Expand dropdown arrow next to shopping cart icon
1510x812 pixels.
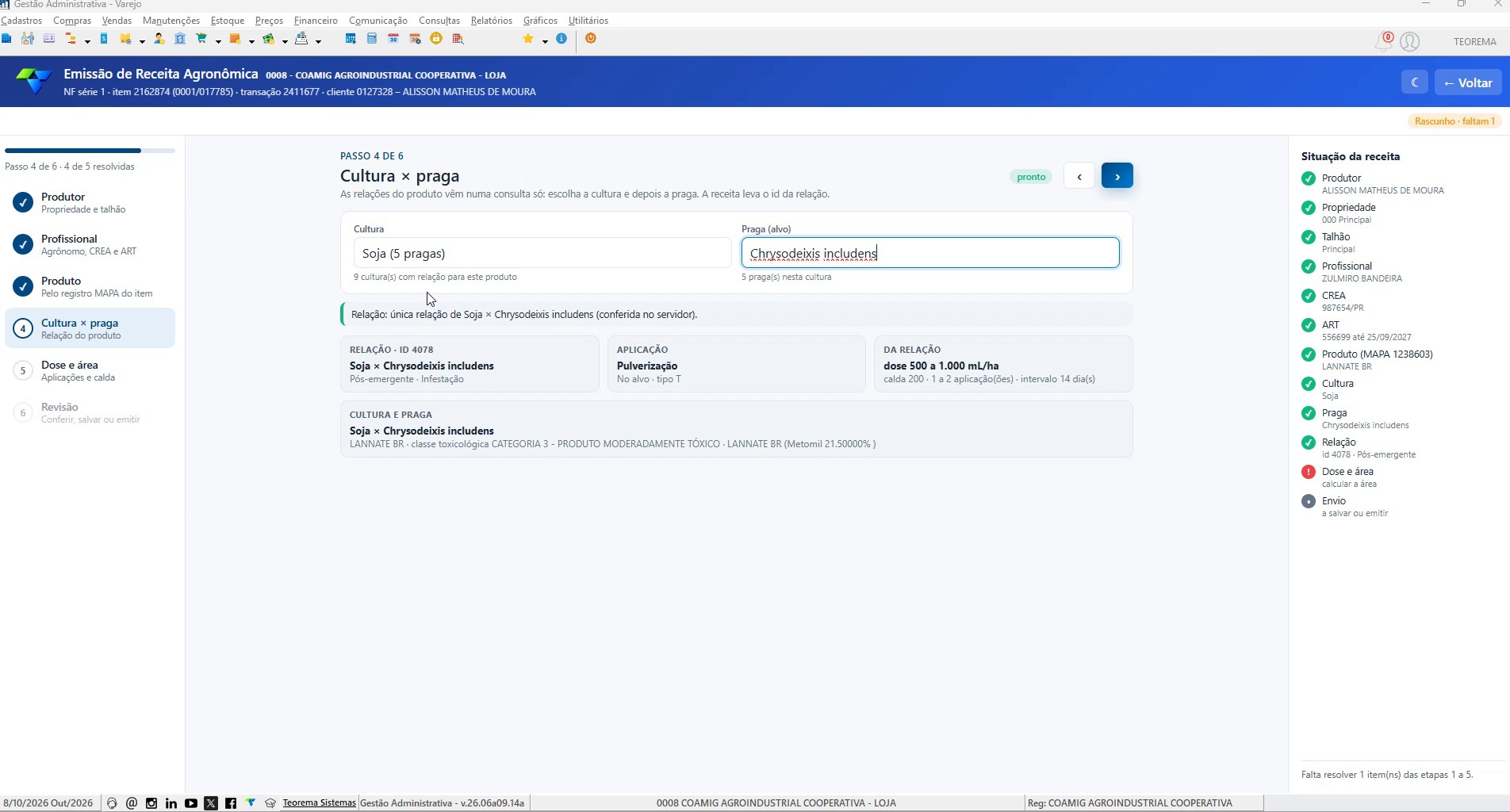tap(218, 41)
